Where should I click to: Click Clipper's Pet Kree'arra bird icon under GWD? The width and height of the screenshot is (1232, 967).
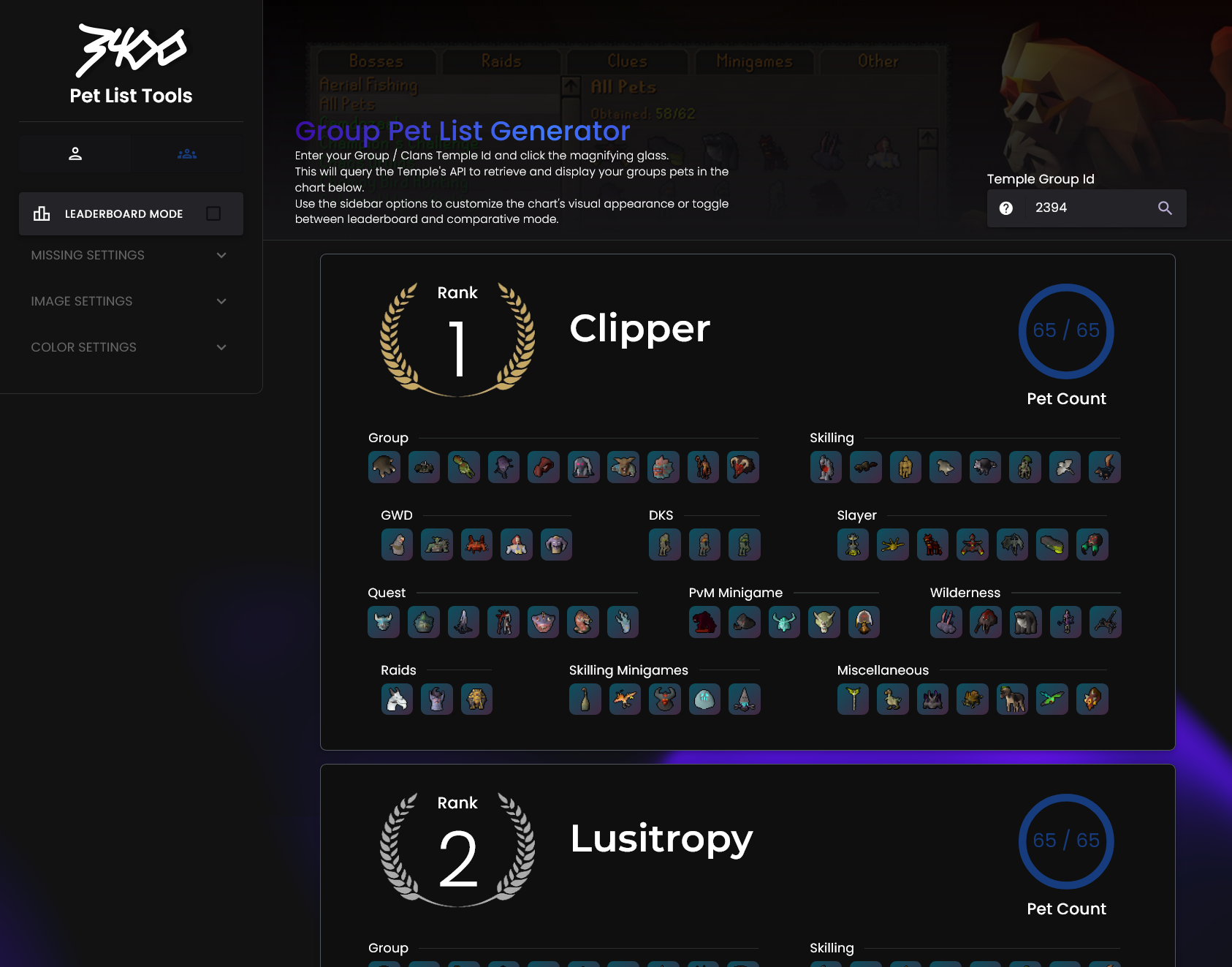[397, 545]
